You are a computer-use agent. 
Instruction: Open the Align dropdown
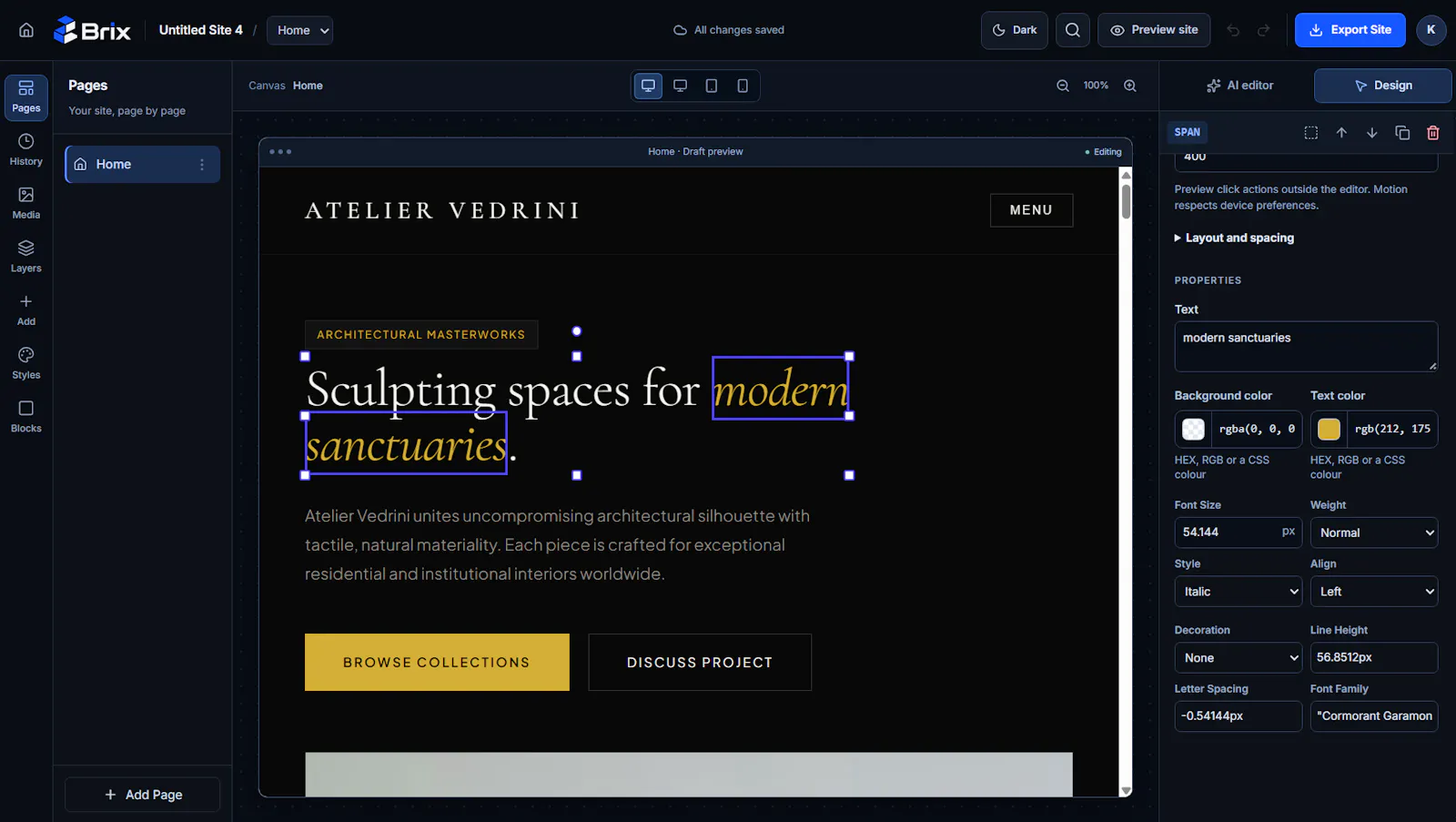coord(1374,592)
